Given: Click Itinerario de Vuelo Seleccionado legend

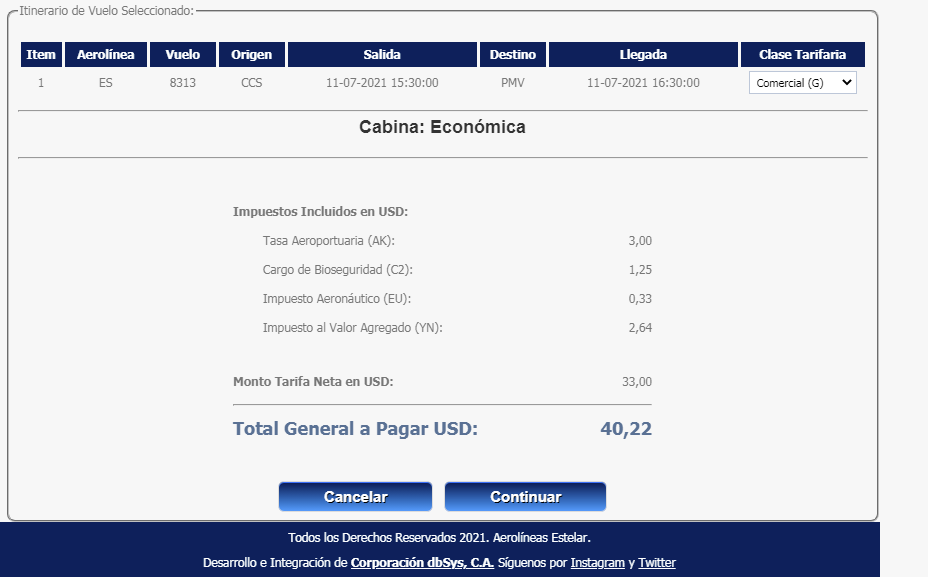Looking at the screenshot, I should pos(107,11).
